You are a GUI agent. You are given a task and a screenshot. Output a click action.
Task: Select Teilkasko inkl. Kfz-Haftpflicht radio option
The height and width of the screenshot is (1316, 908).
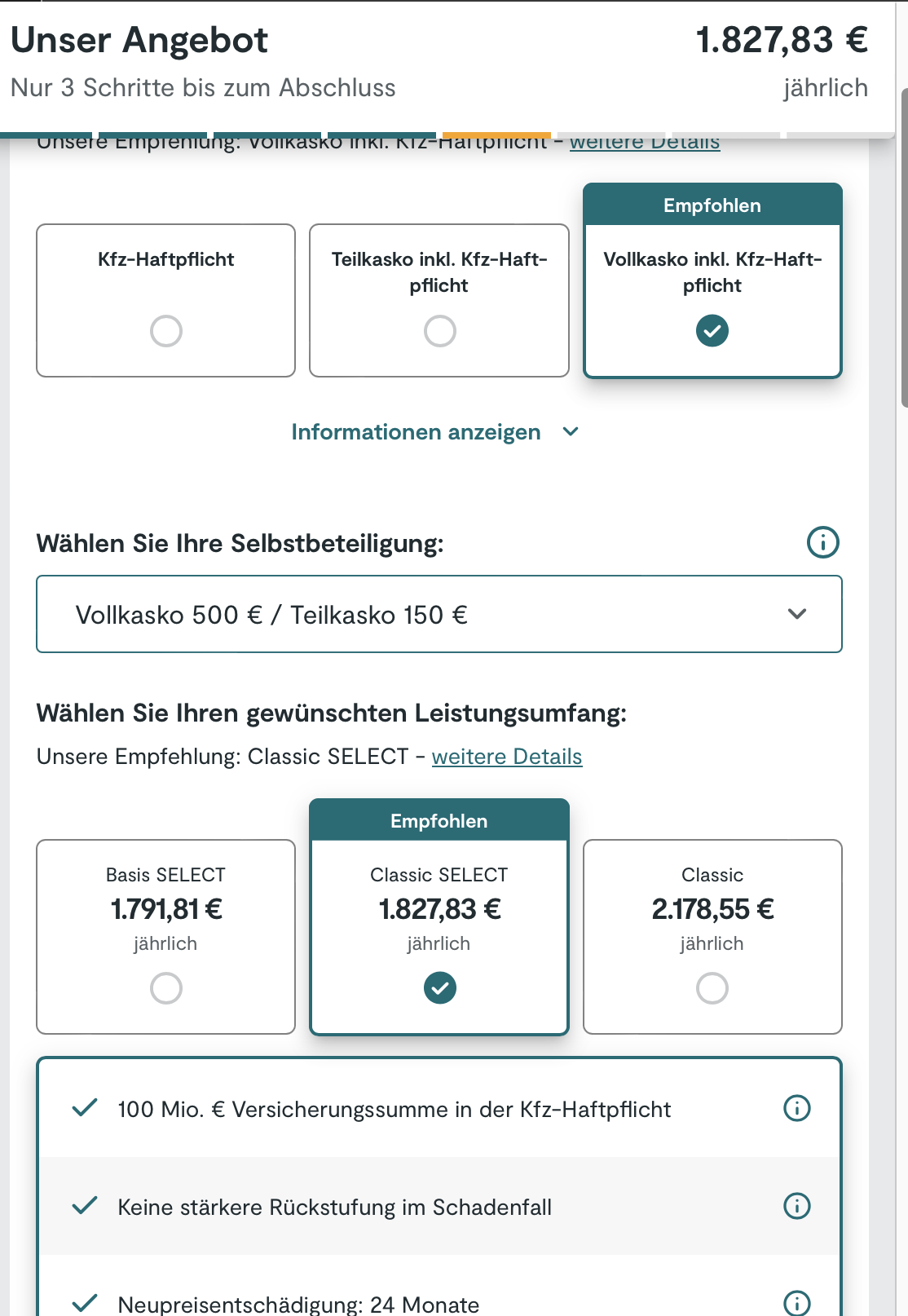439,331
